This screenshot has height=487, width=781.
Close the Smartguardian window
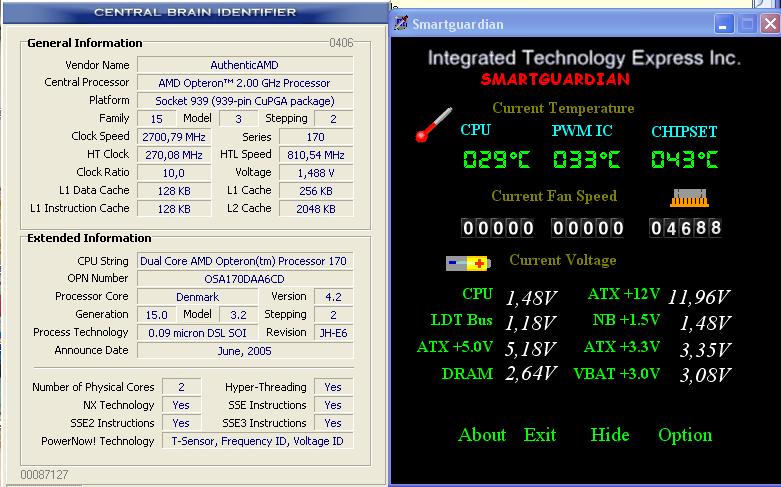(x=768, y=24)
